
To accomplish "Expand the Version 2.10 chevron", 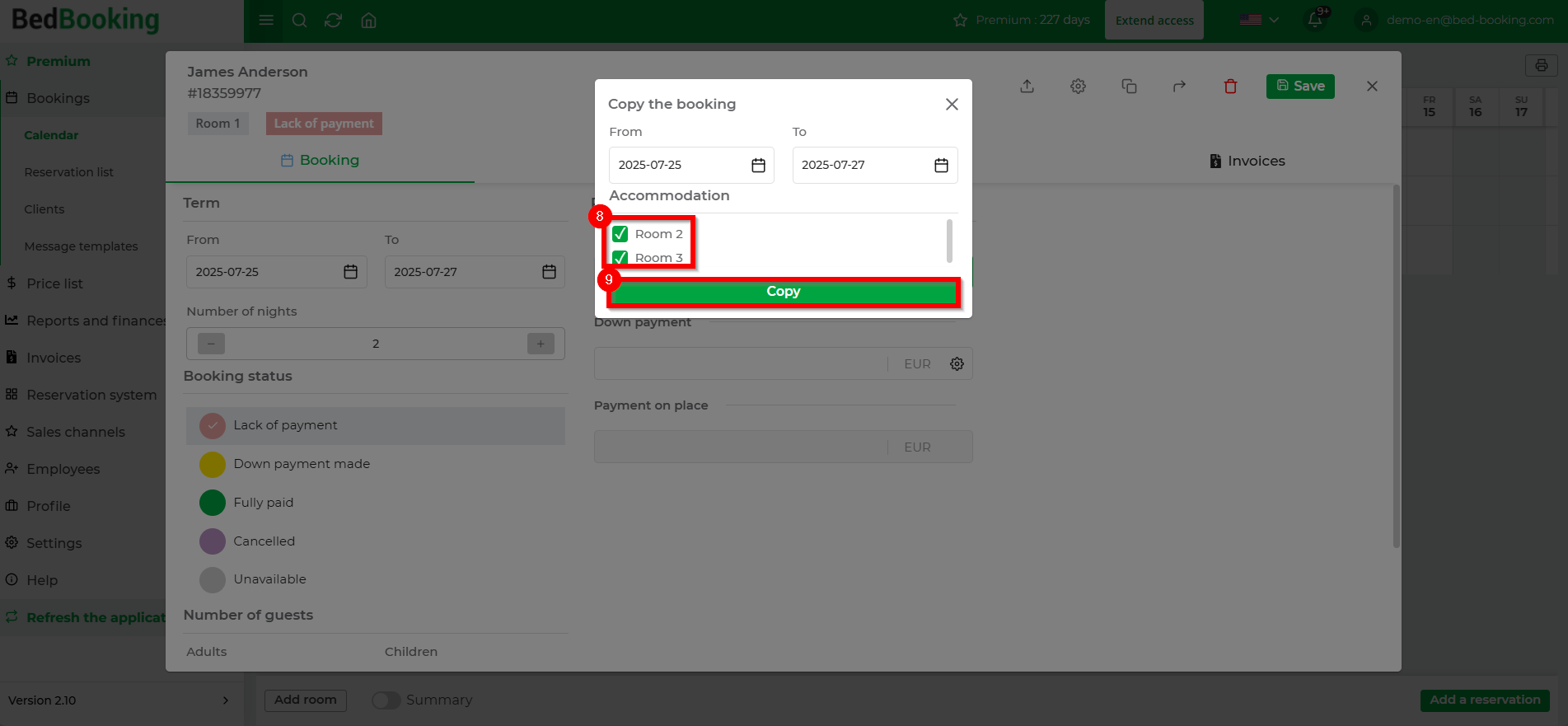I will tap(226, 700).
